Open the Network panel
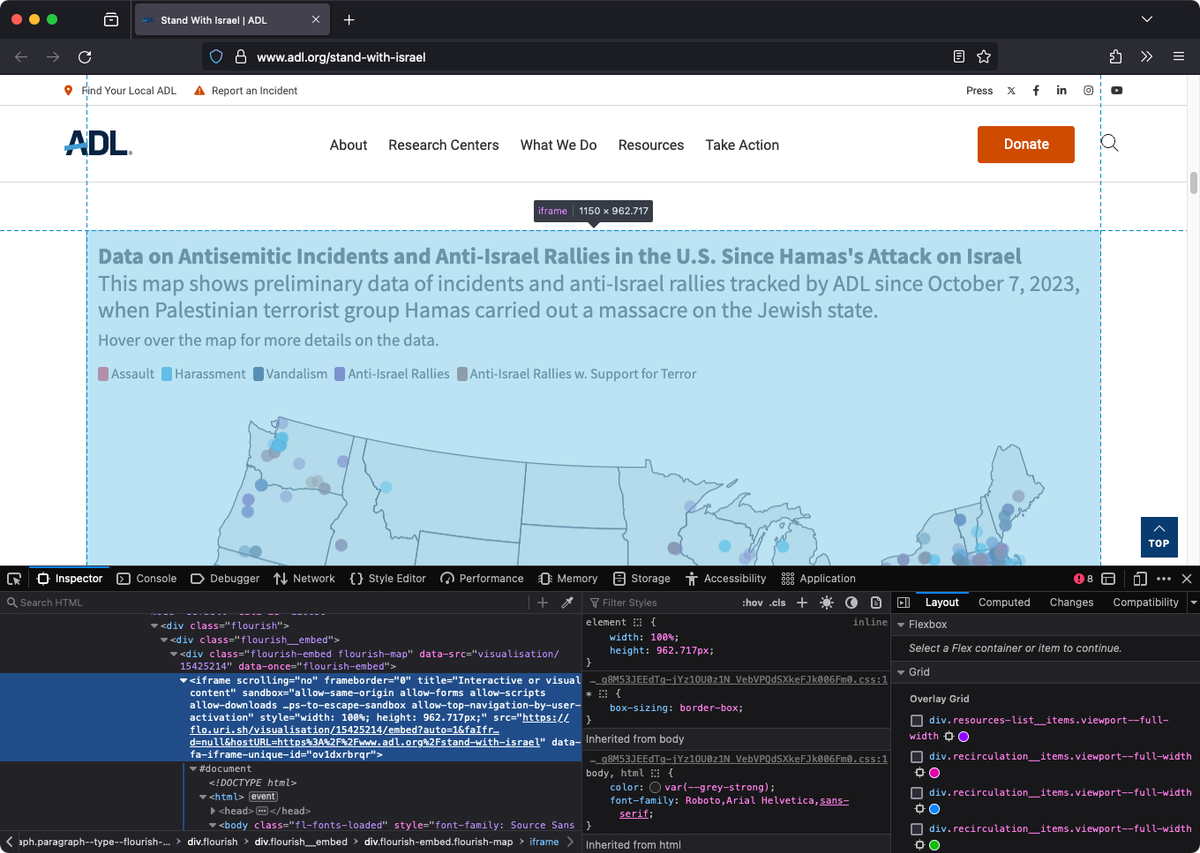Image resolution: width=1200 pixels, height=853 pixels. point(304,578)
